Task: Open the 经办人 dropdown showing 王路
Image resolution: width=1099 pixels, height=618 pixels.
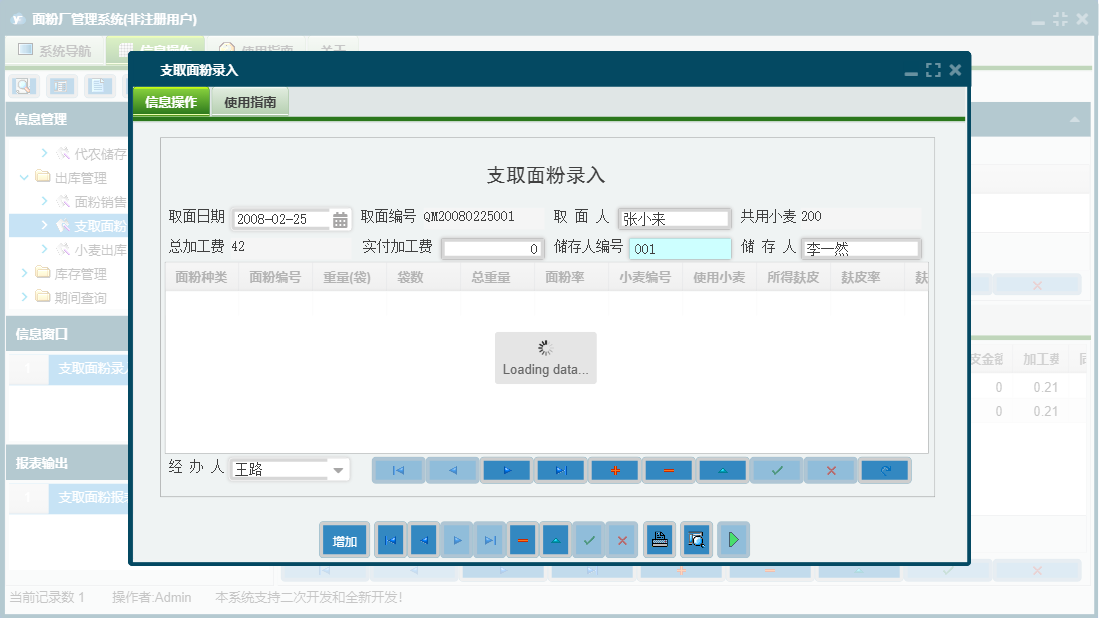Action: click(338, 469)
